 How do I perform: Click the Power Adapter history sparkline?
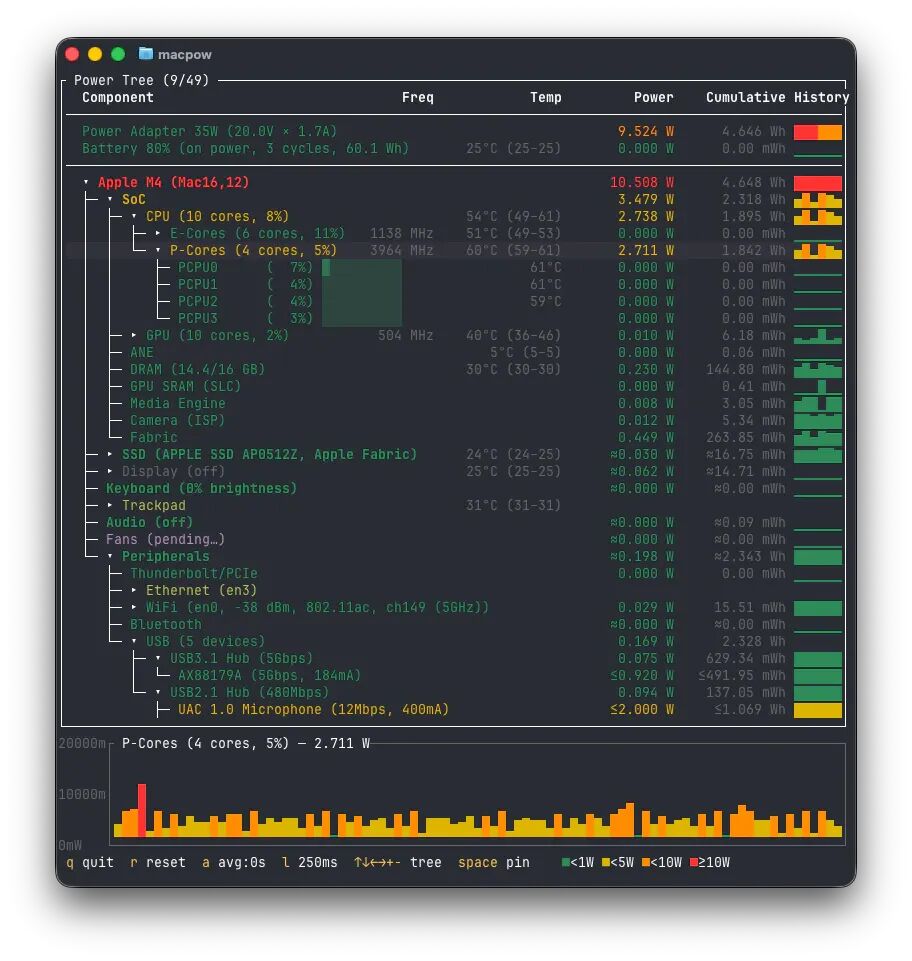click(x=818, y=132)
